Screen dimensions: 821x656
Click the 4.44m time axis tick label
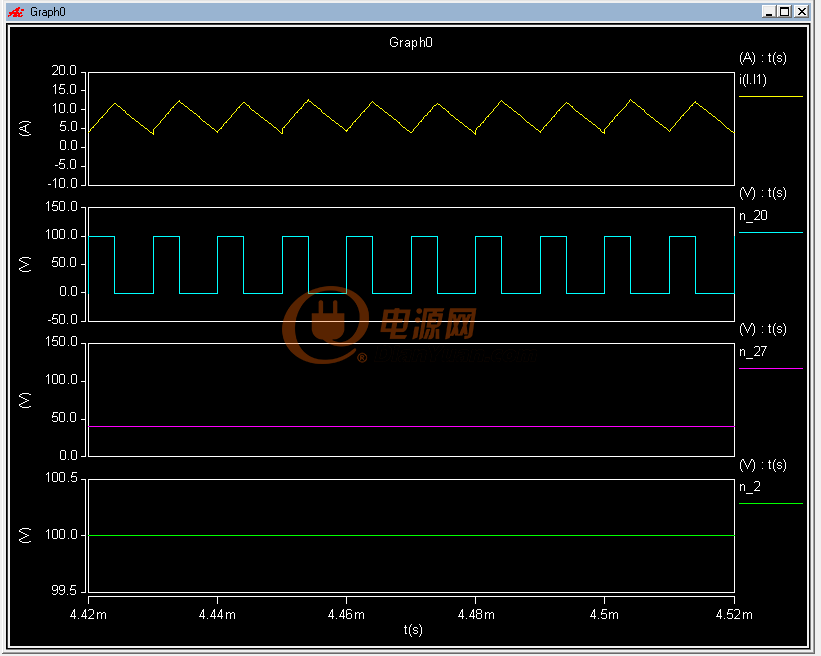[217, 614]
